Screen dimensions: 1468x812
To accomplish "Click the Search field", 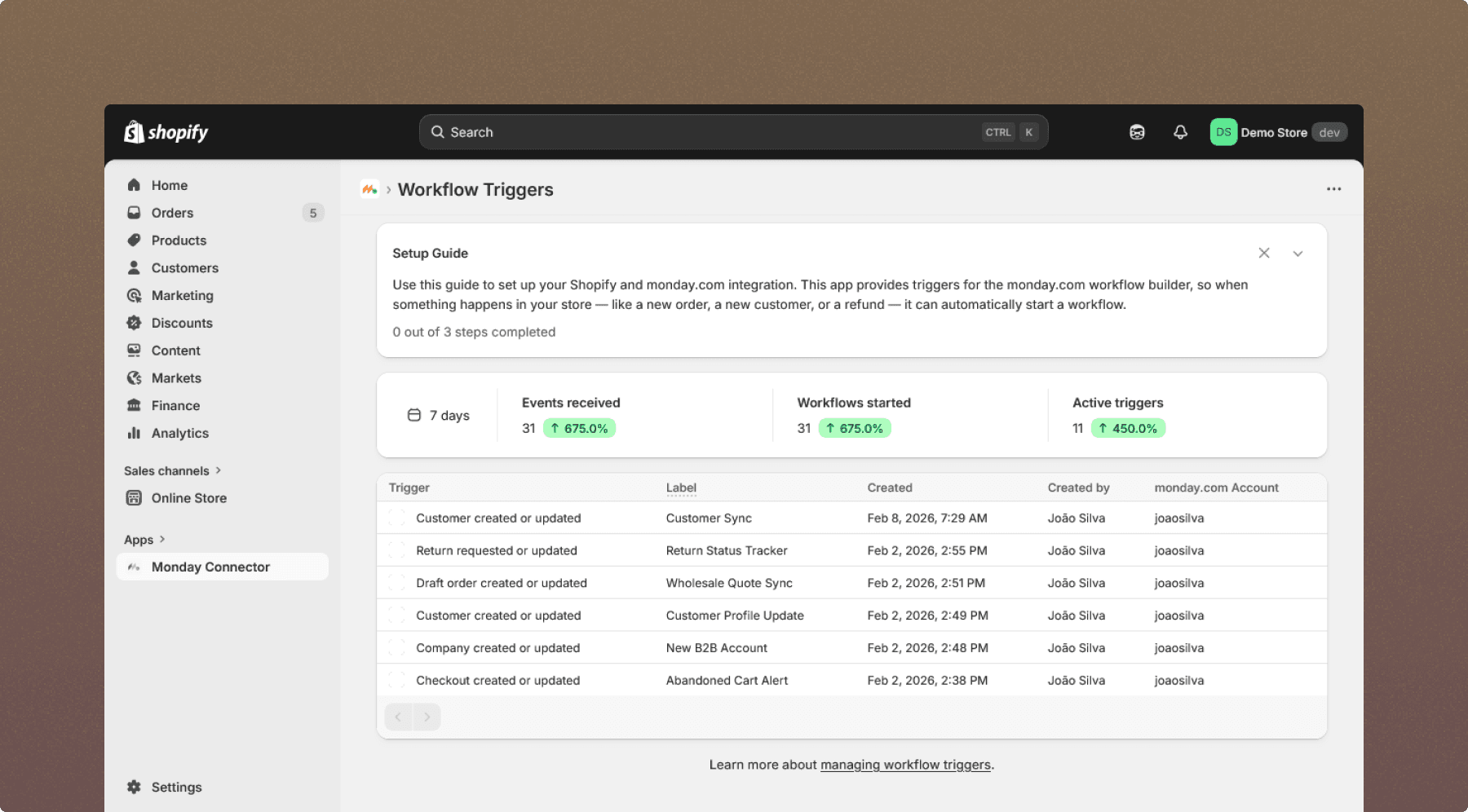I will click(x=733, y=132).
